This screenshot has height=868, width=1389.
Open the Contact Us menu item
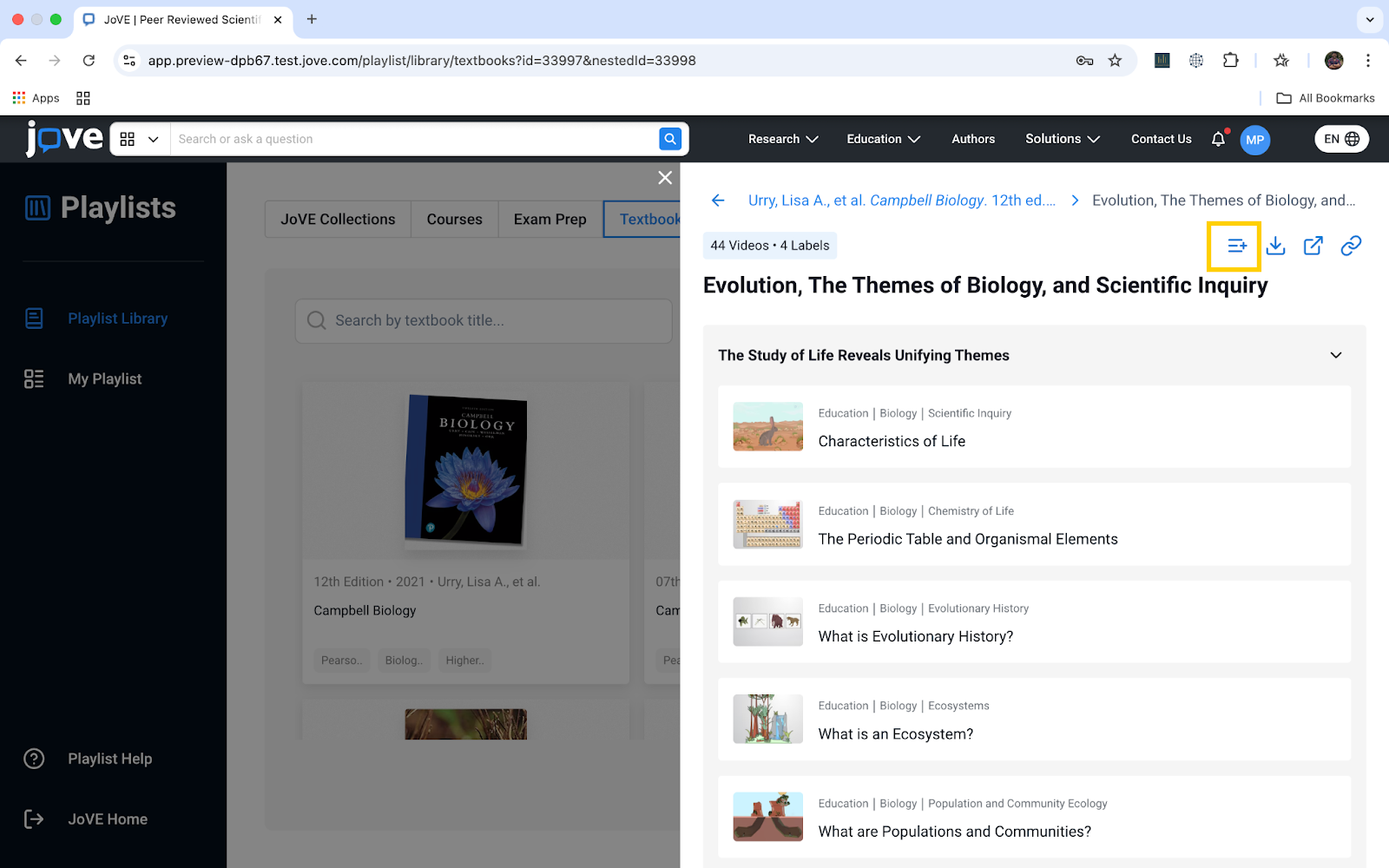pyautogui.click(x=1162, y=139)
